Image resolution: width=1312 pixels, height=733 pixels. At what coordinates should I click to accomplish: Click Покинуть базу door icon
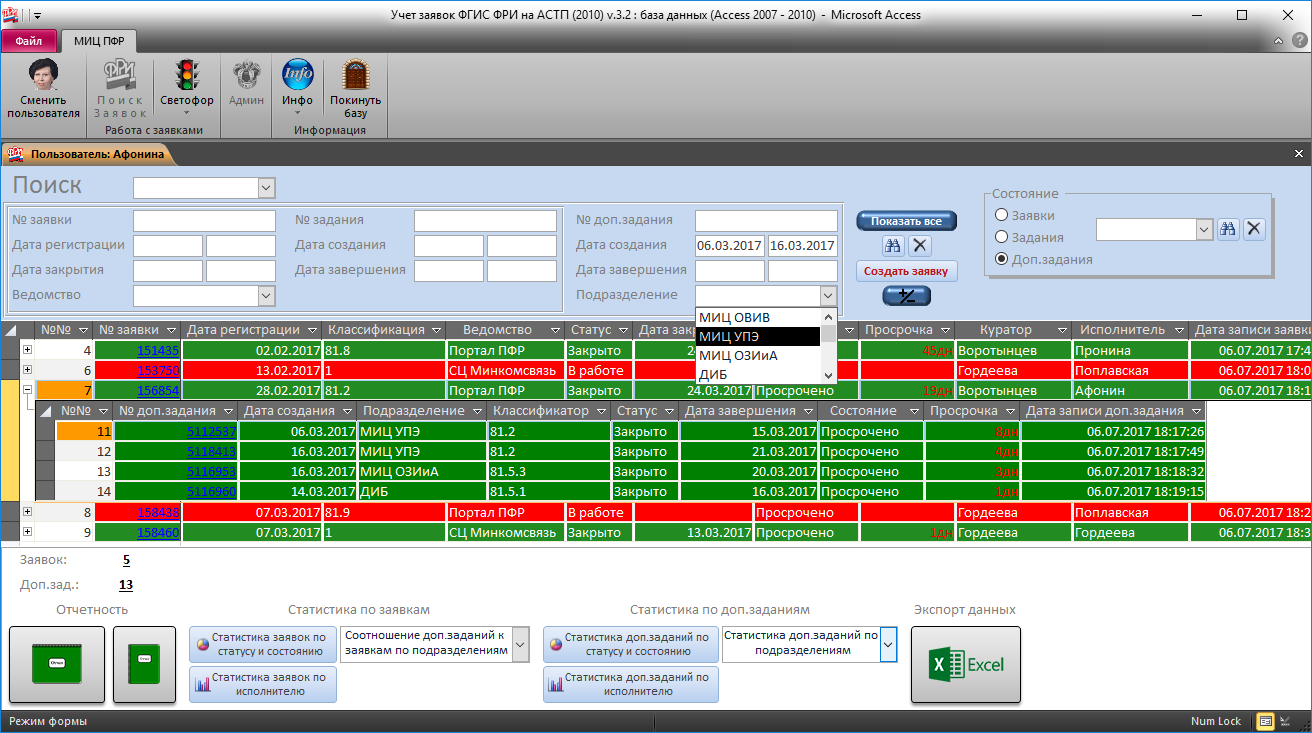click(x=355, y=78)
